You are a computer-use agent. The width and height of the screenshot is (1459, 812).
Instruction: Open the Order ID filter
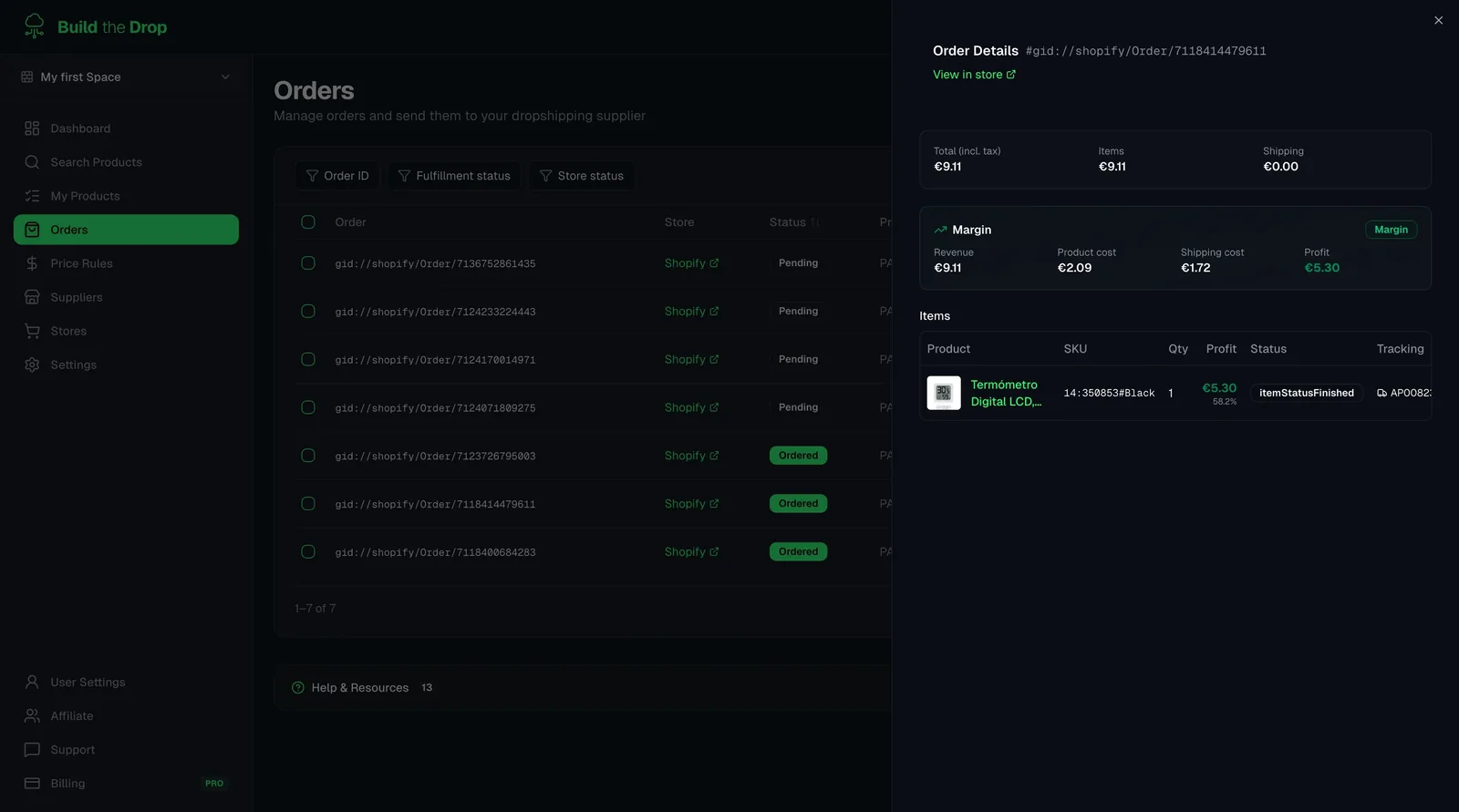click(x=337, y=176)
